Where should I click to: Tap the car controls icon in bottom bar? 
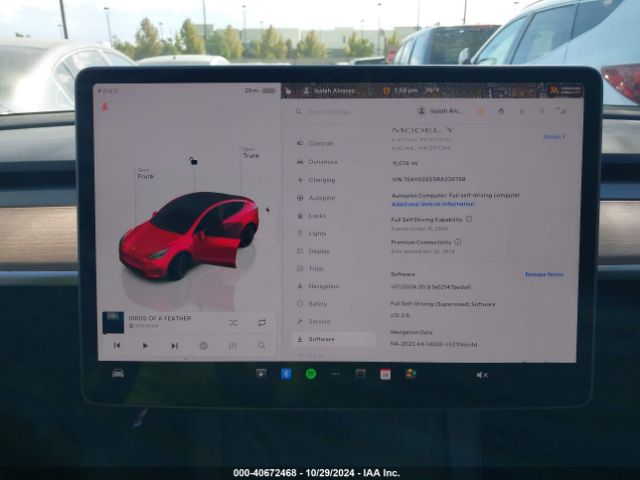[118, 373]
